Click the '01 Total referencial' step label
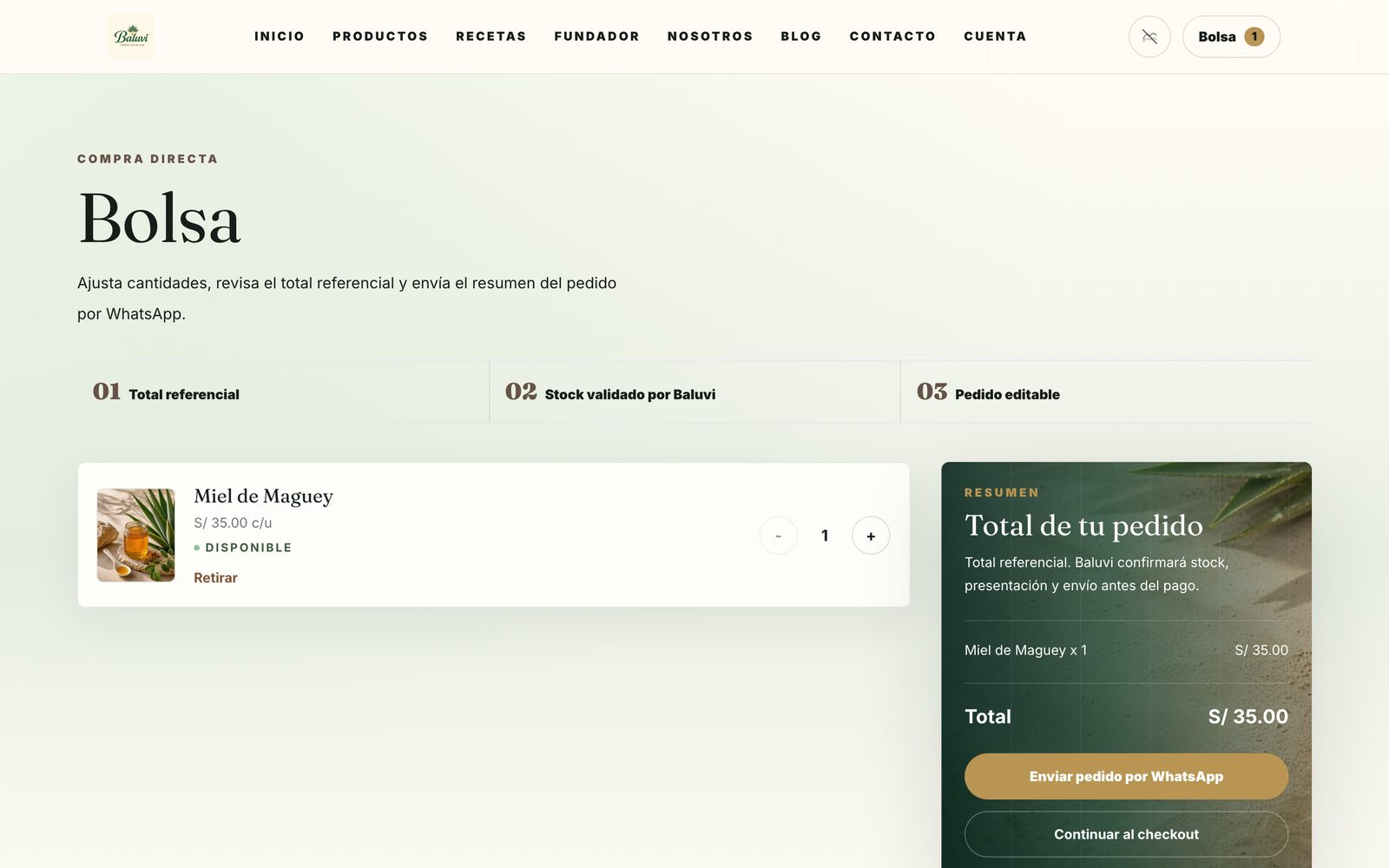The height and width of the screenshot is (868, 1389). tap(166, 392)
